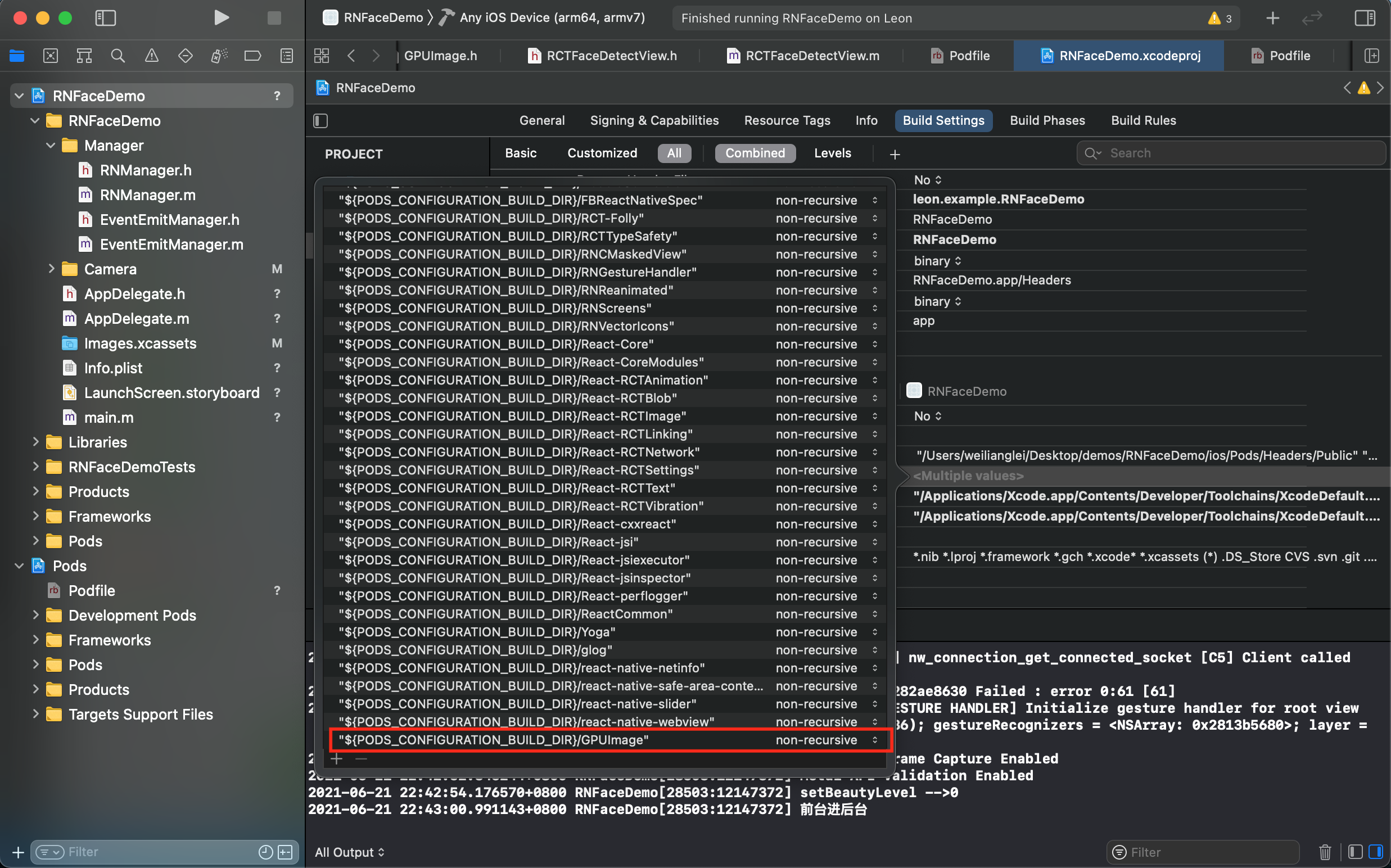Toggle the left navigator sidebar
Screen dimensions: 1391x868
pyautogui.click(x=106, y=18)
